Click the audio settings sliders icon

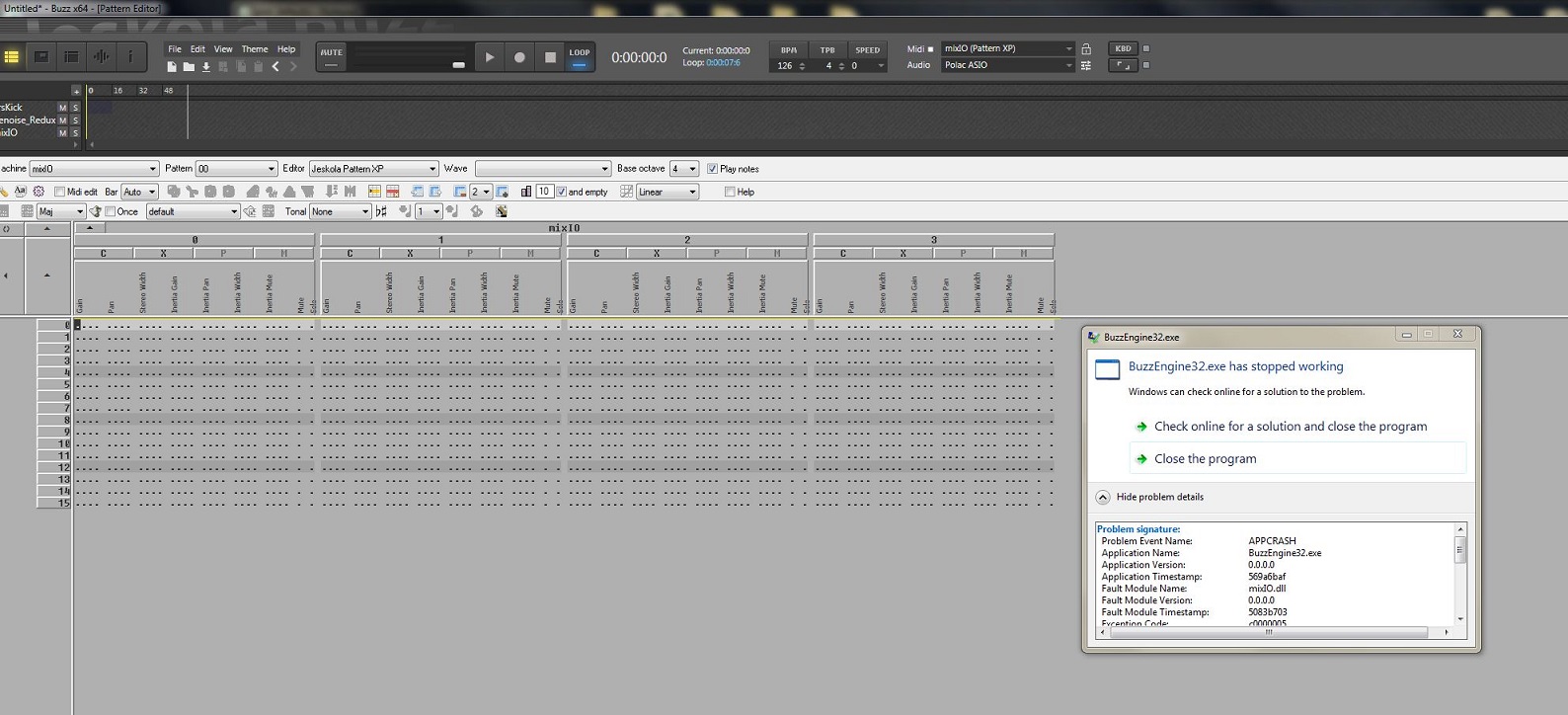point(1086,65)
